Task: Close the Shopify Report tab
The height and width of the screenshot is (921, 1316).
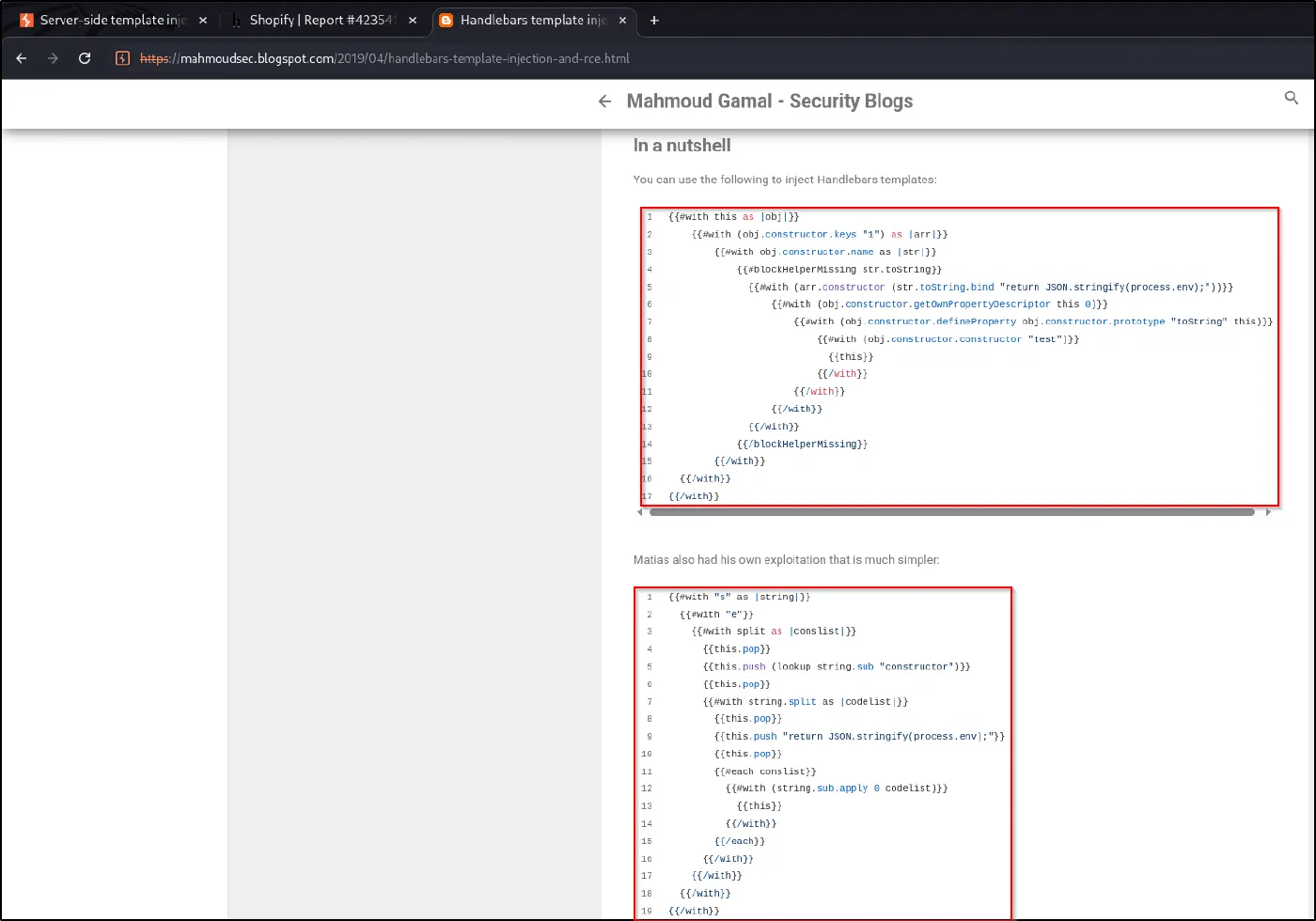Action: point(413,20)
